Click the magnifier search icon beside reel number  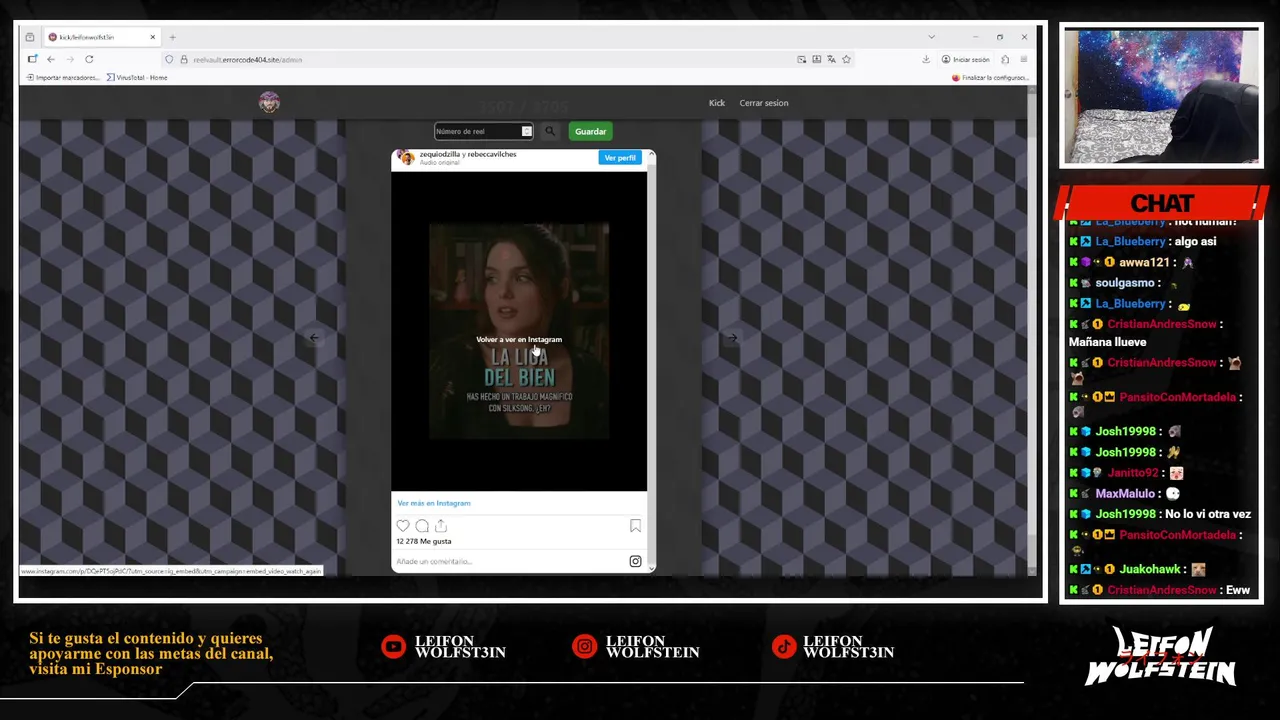[x=550, y=131]
